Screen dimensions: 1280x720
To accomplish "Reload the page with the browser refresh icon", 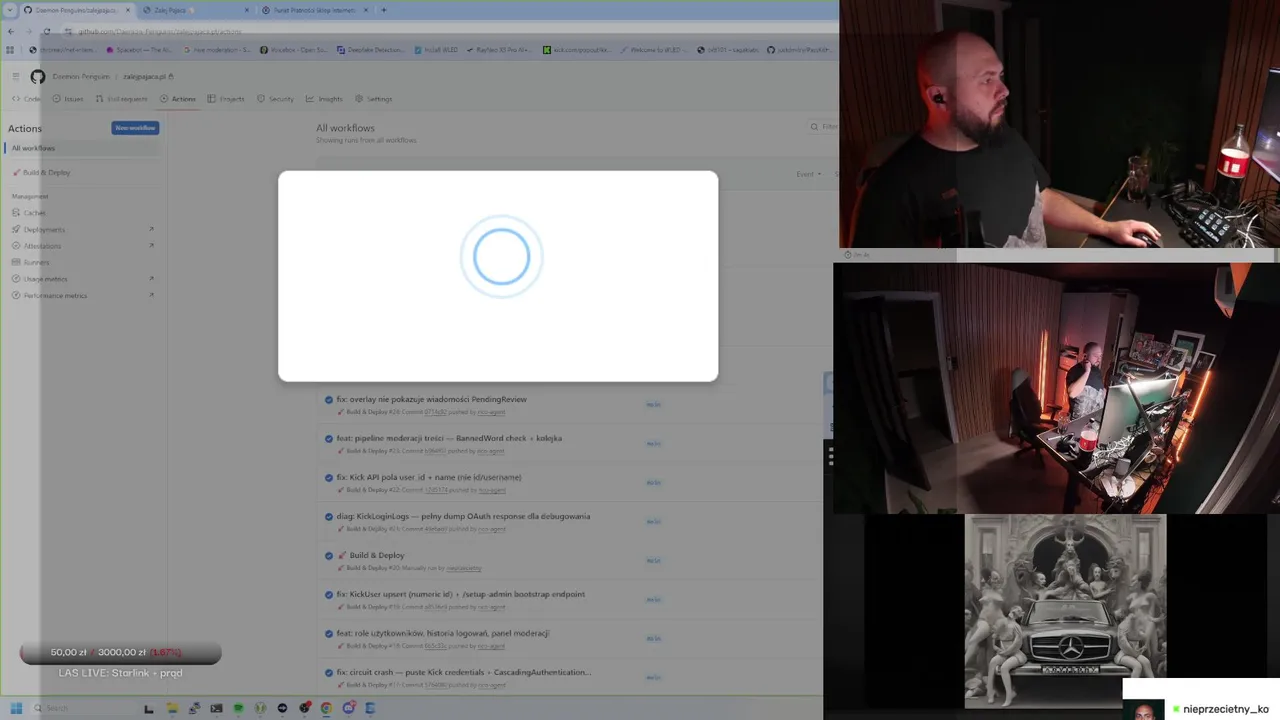I will coord(46,31).
